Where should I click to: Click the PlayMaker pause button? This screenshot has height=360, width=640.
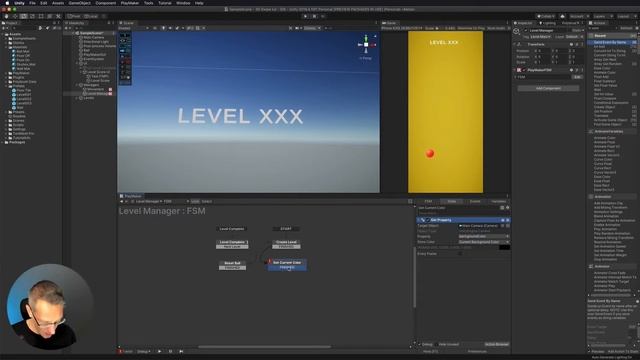click(x=170, y=351)
